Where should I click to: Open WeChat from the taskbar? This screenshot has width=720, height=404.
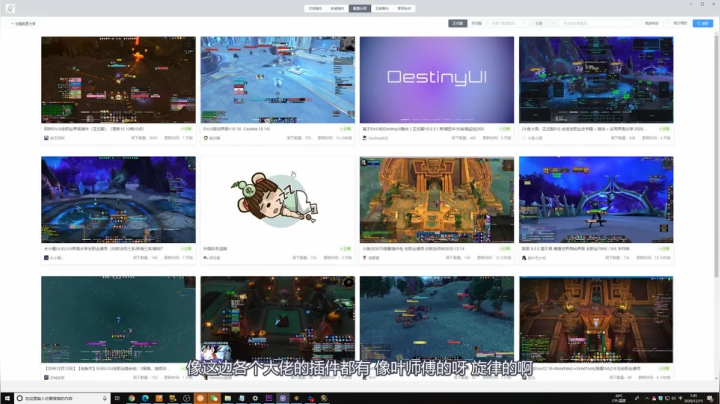coord(214,398)
